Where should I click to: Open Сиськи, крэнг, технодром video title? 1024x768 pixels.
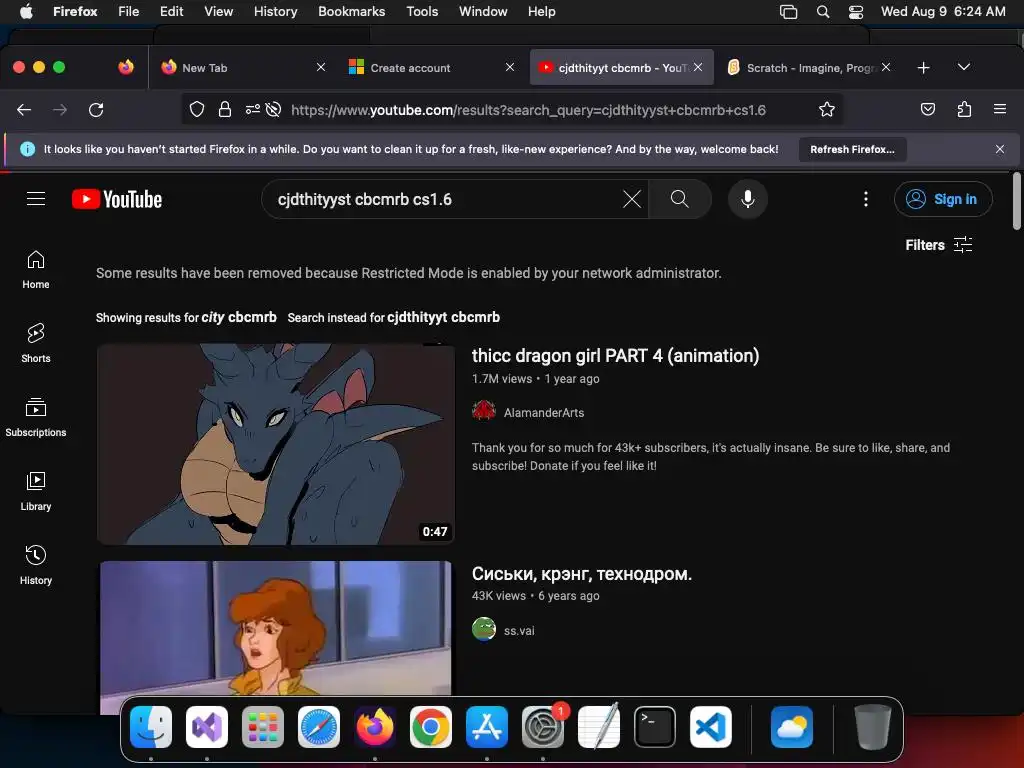point(581,574)
